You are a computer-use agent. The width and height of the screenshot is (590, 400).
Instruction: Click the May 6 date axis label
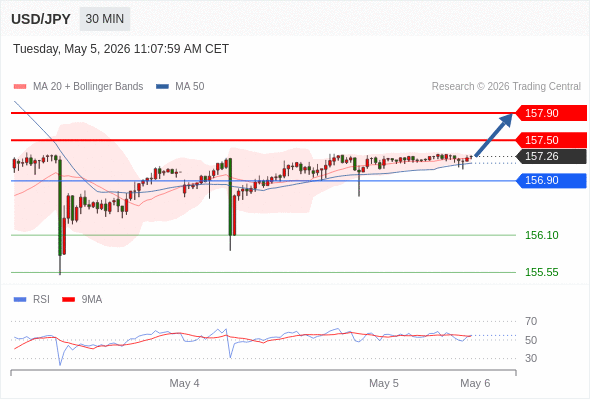point(475,383)
